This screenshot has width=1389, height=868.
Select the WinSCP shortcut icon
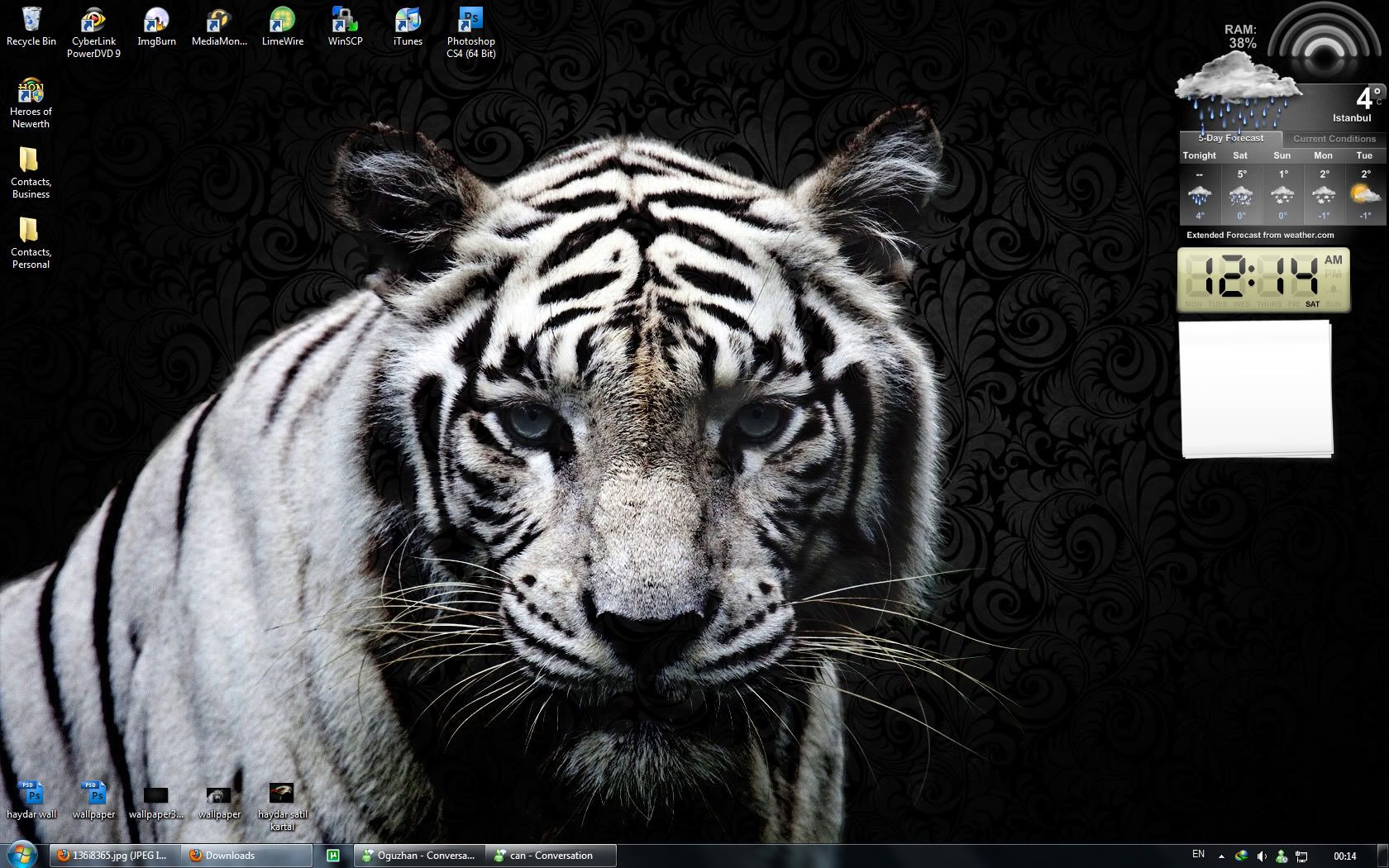tap(345, 21)
